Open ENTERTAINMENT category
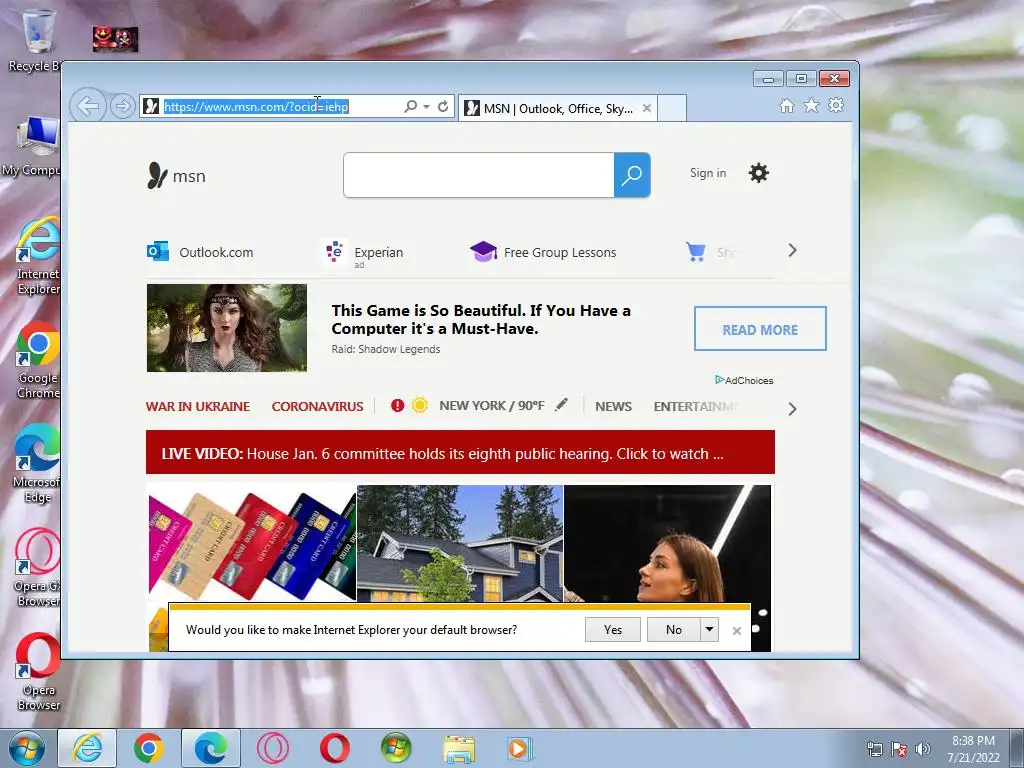 point(696,406)
